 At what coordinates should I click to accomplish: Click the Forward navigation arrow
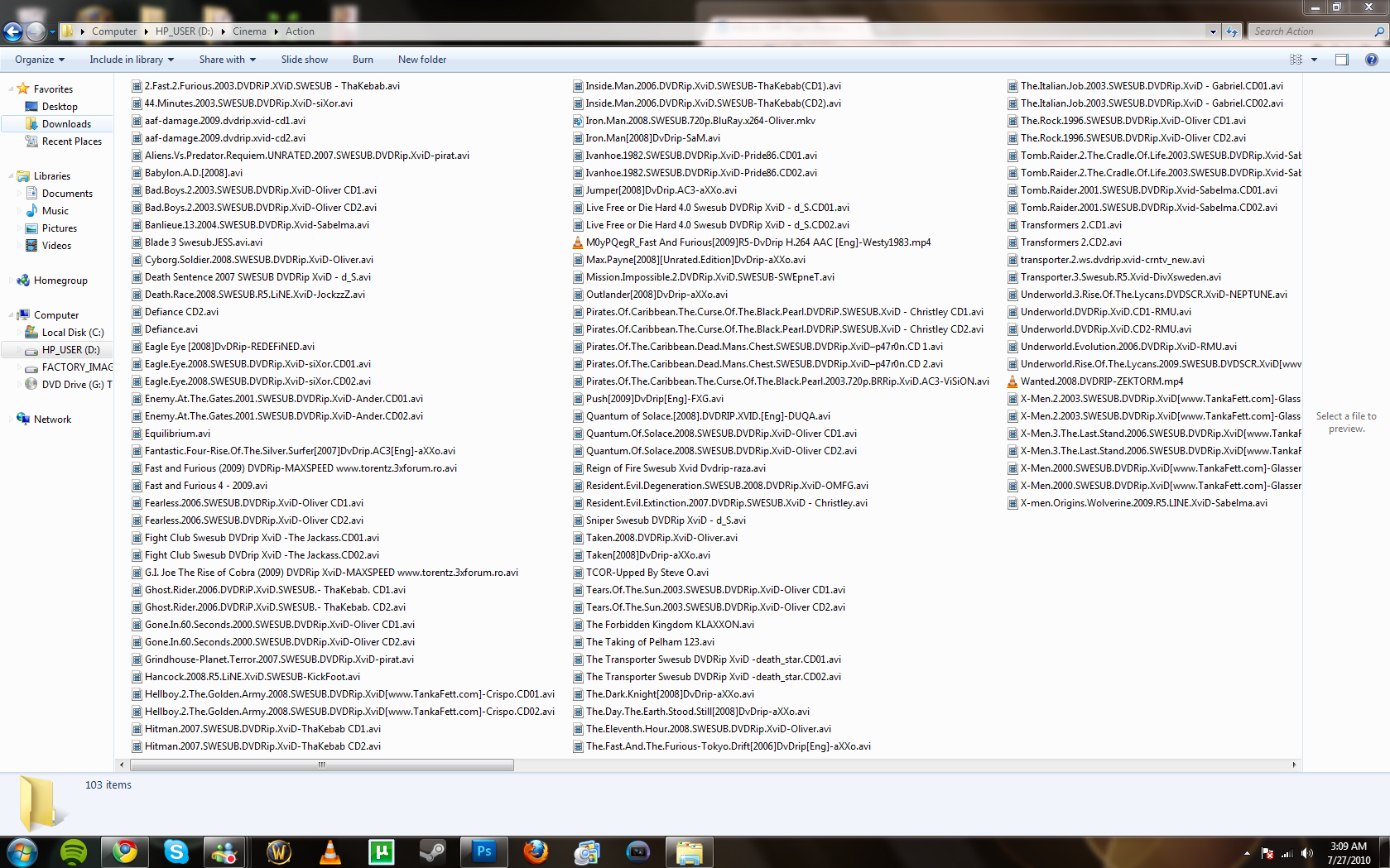[x=36, y=31]
